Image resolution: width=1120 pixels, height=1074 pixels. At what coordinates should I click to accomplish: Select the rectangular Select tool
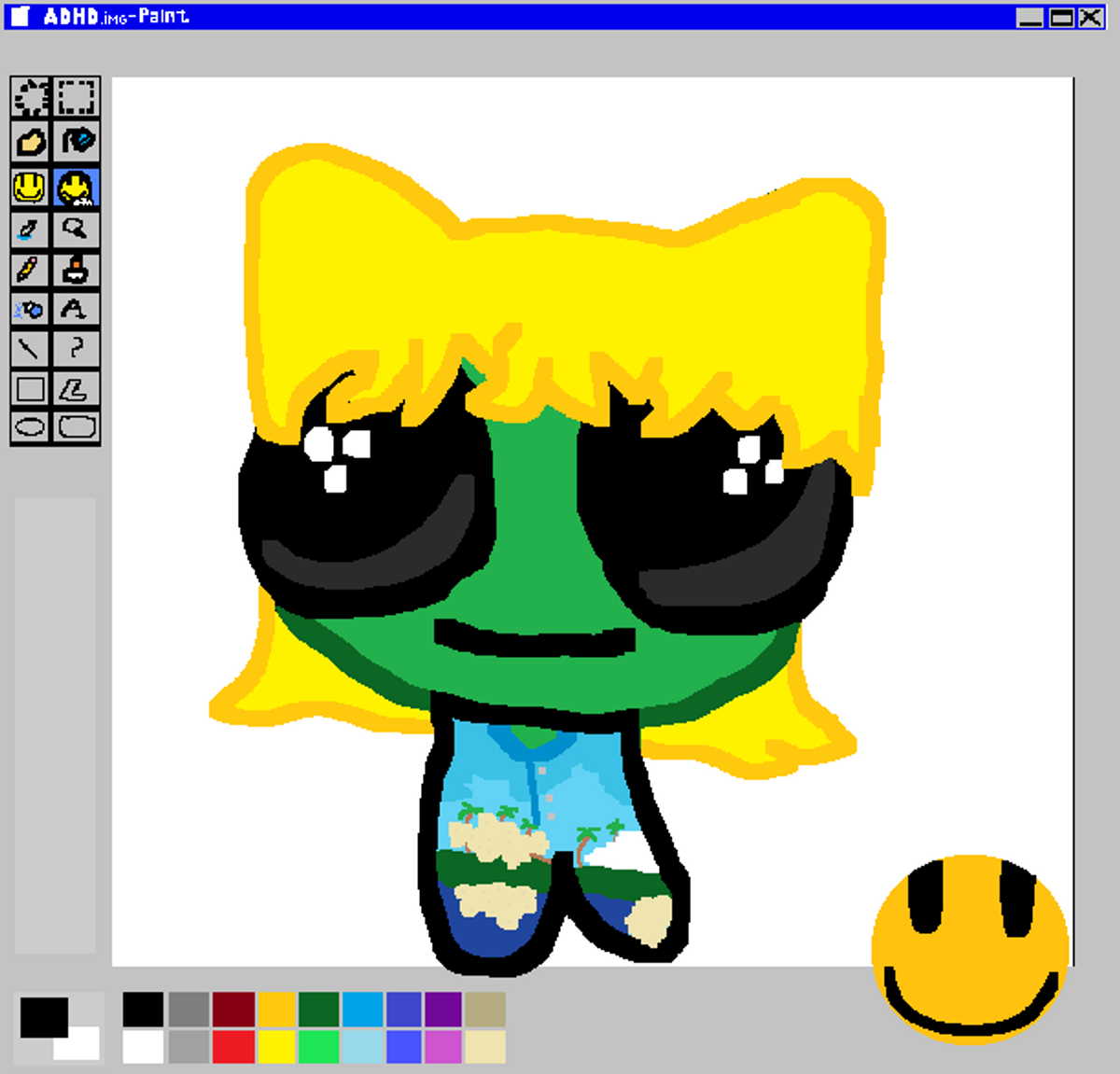[77, 96]
